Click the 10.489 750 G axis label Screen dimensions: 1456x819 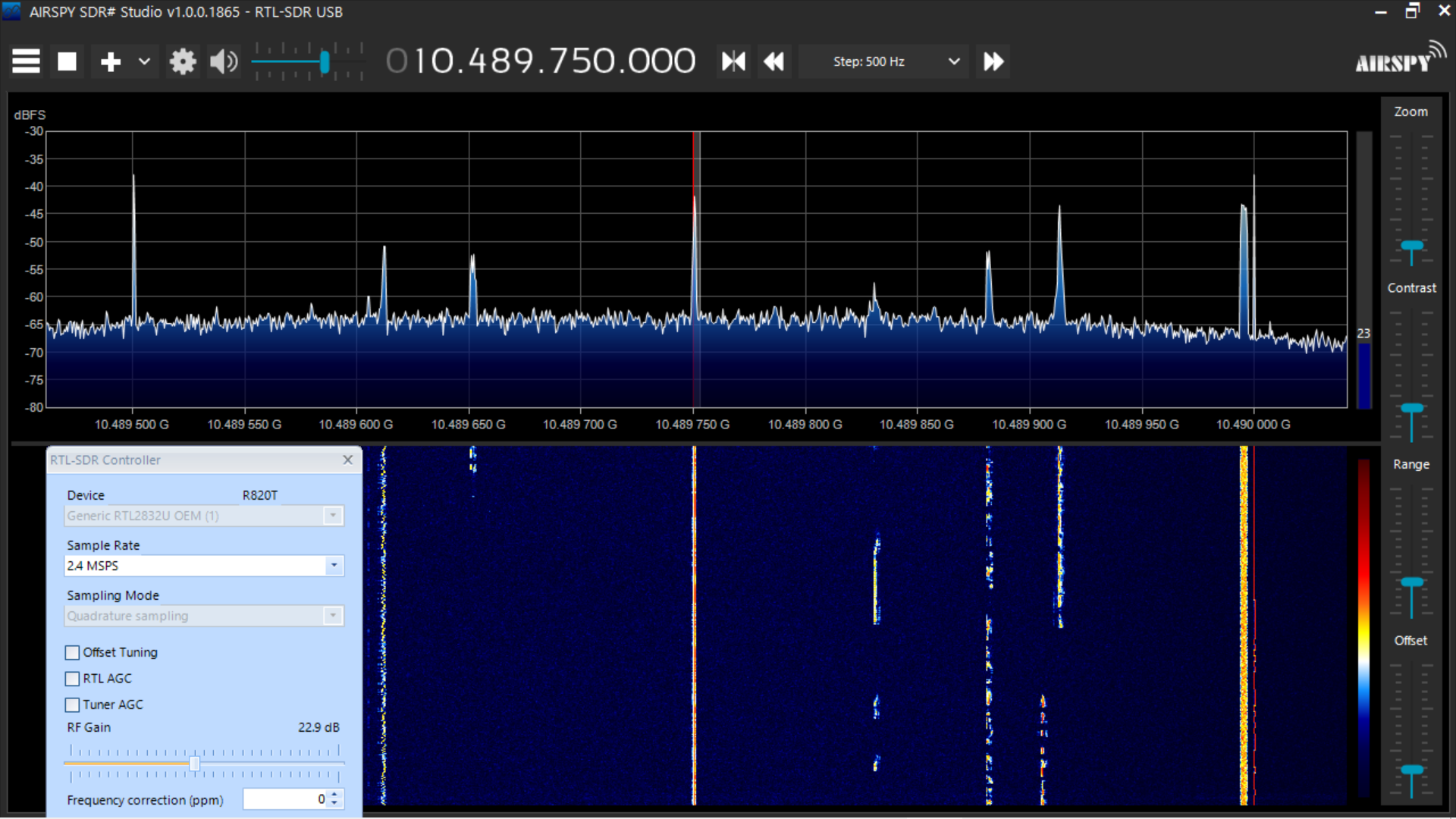[692, 425]
